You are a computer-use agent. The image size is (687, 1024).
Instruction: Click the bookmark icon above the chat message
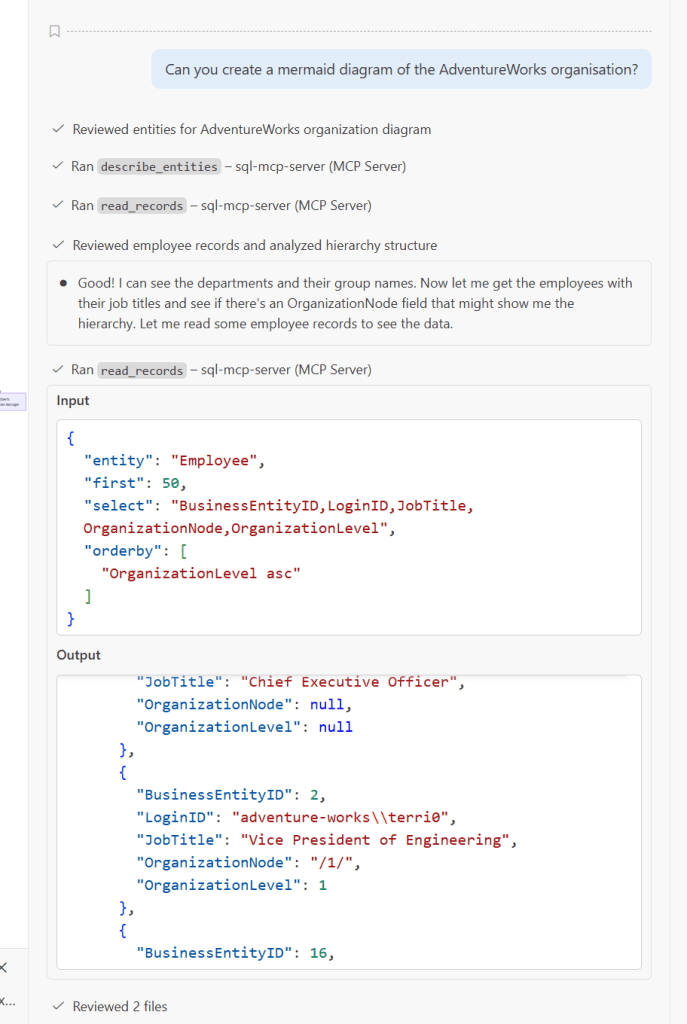click(54, 32)
